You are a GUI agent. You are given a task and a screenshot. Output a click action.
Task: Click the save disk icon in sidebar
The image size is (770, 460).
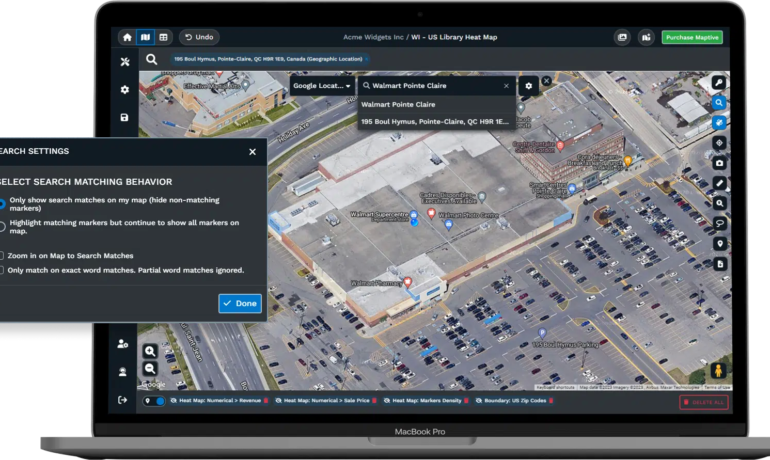coord(124,117)
